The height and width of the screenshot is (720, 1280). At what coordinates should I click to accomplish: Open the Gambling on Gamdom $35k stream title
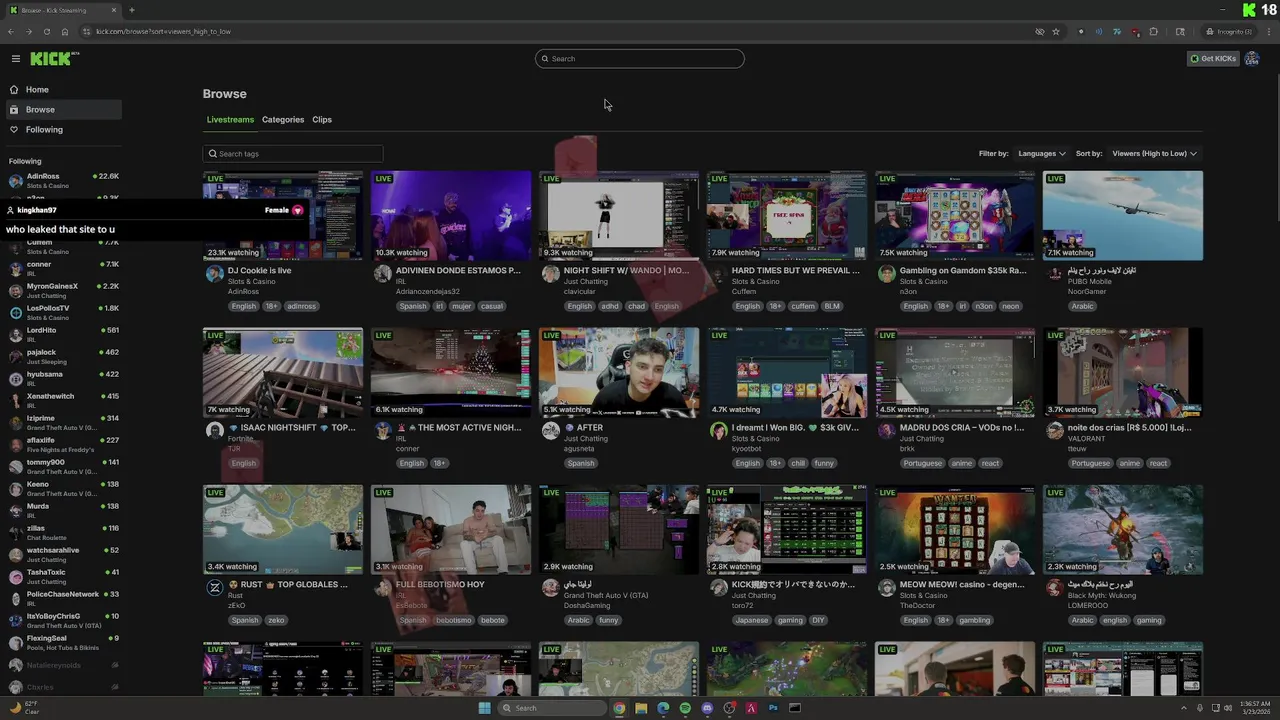coord(963,271)
